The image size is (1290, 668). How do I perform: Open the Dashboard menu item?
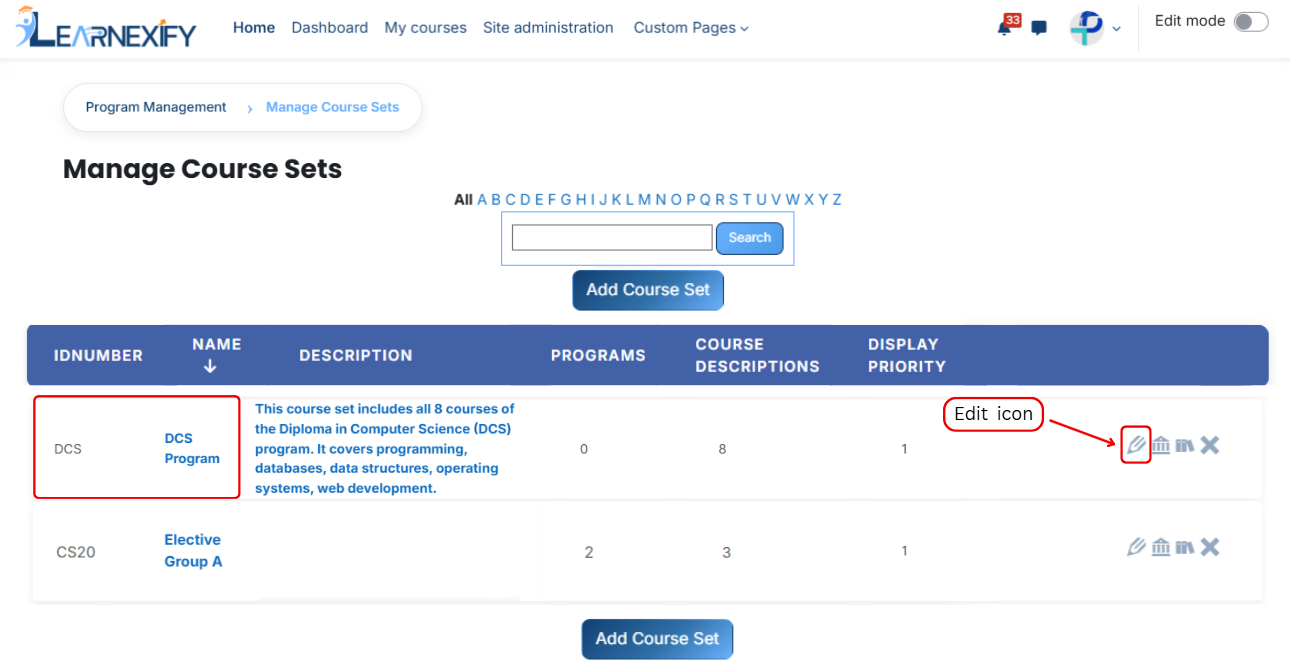coord(330,28)
